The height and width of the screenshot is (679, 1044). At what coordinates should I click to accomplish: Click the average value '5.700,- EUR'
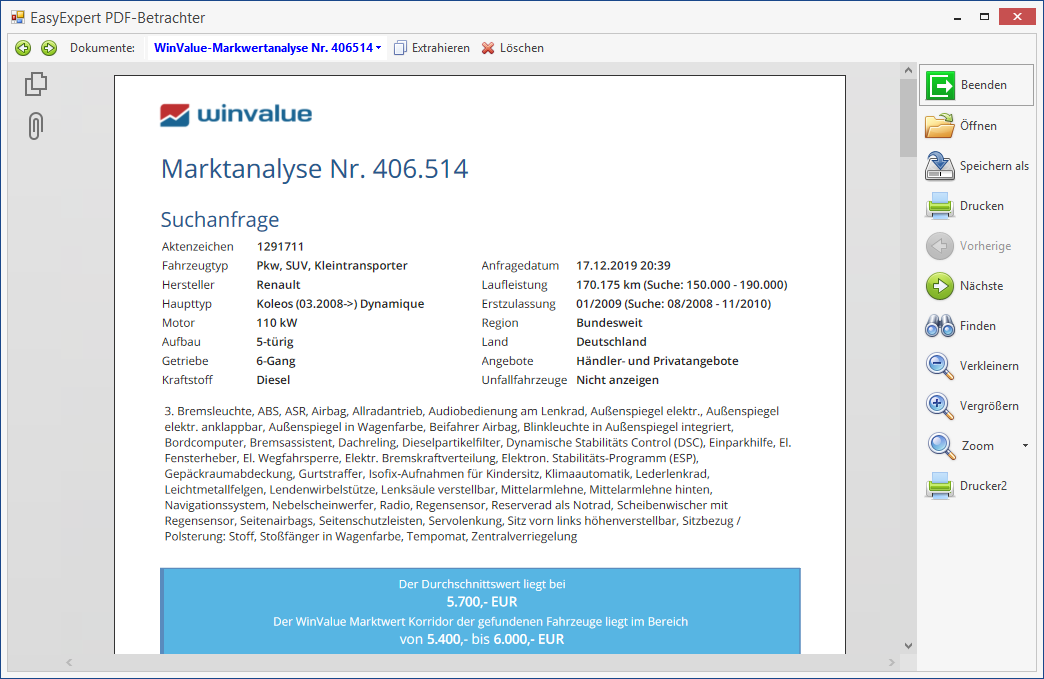(x=482, y=602)
